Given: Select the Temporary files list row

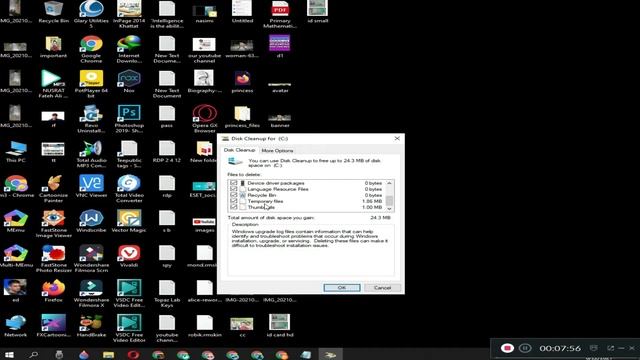Looking at the screenshot, I should [x=307, y=201].
